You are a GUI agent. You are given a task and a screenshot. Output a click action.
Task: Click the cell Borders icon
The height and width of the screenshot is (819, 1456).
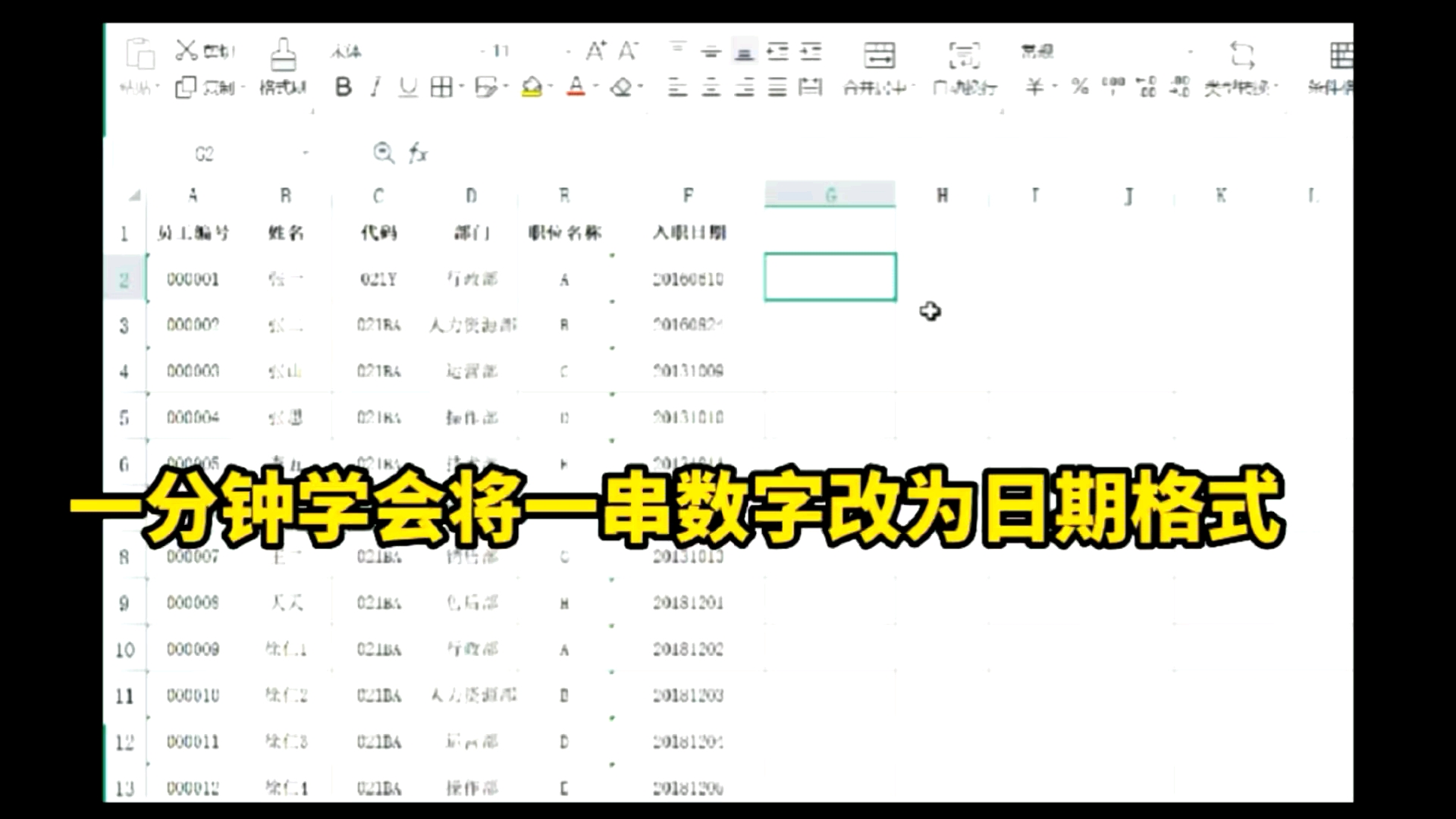[x=441, y=87]
